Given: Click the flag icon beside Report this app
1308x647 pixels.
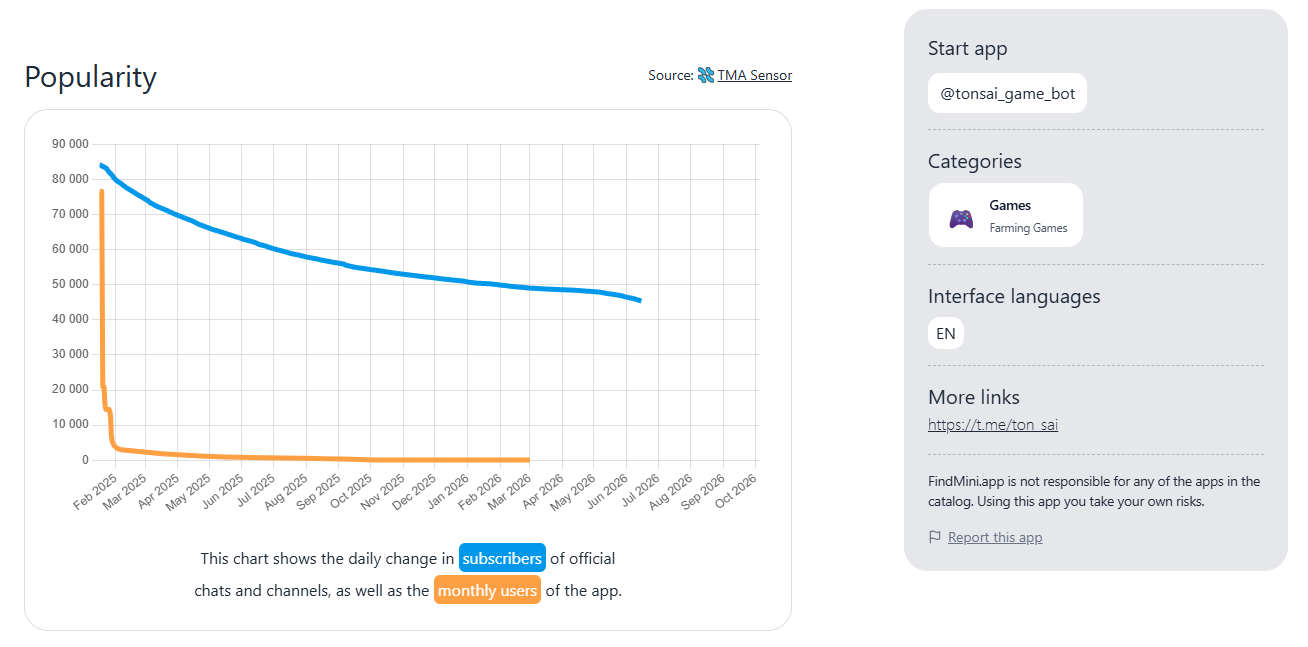Looking at the screenshot, I should 935,537.
